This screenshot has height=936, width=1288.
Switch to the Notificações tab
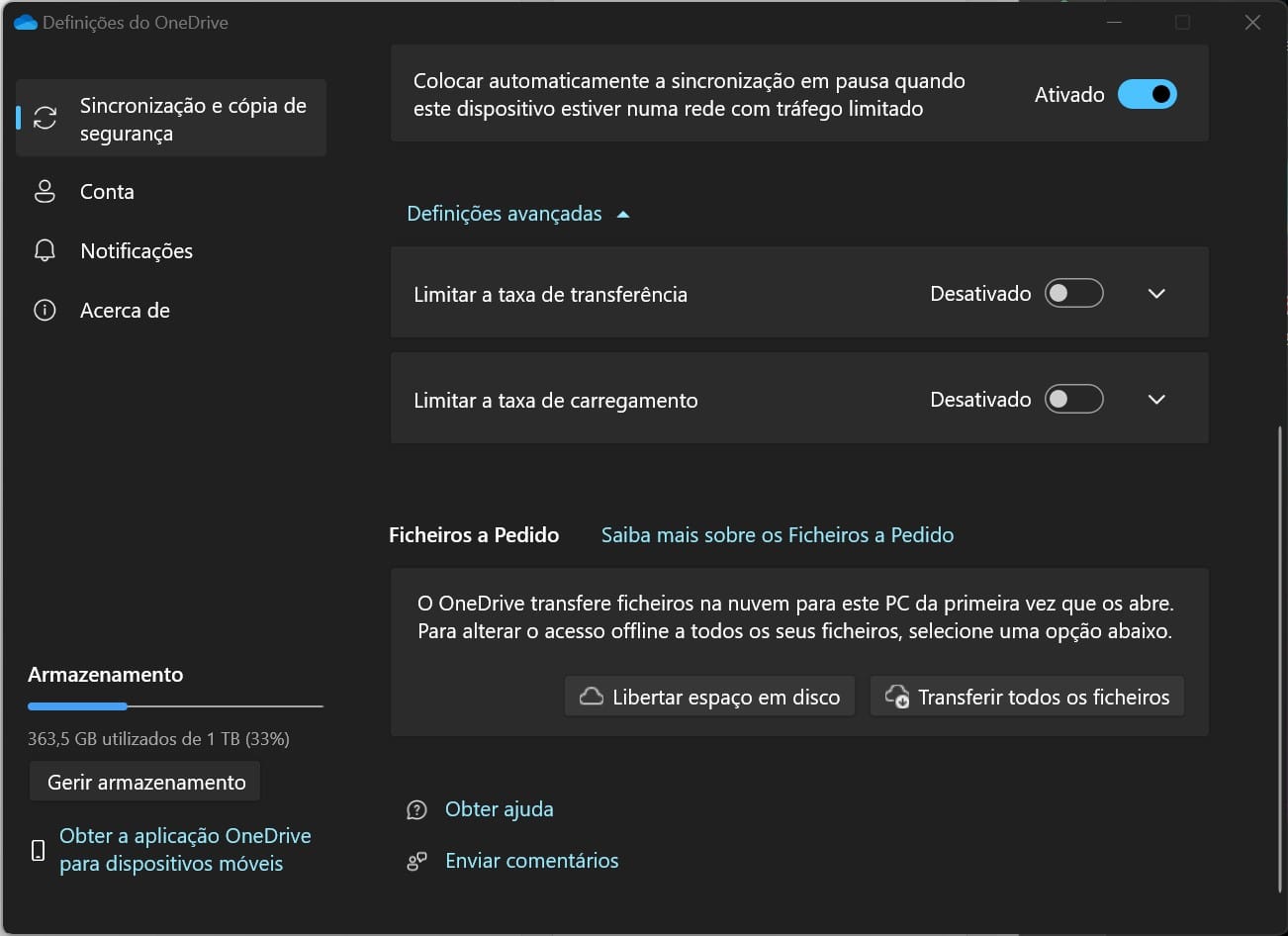[137, 251]
